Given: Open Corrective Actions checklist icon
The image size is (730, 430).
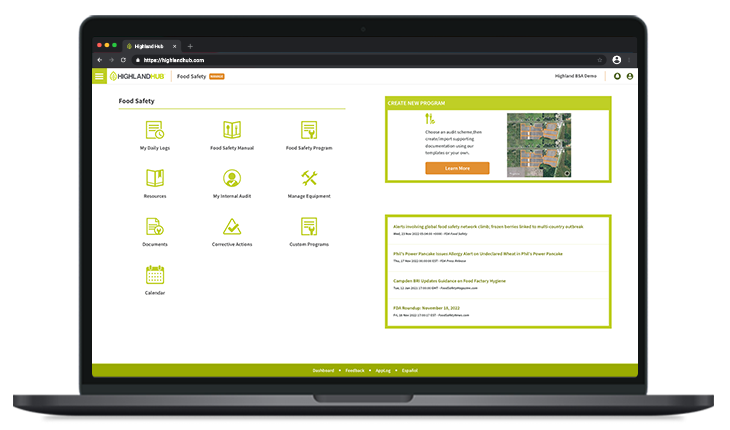Looking at the screenshot, I should [x=231, y=227].
